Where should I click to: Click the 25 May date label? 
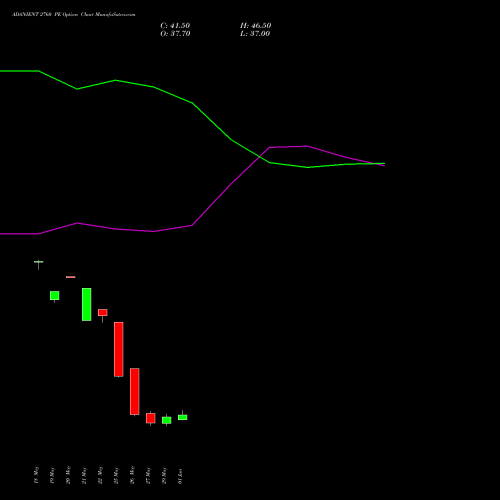tap(116, 475)
